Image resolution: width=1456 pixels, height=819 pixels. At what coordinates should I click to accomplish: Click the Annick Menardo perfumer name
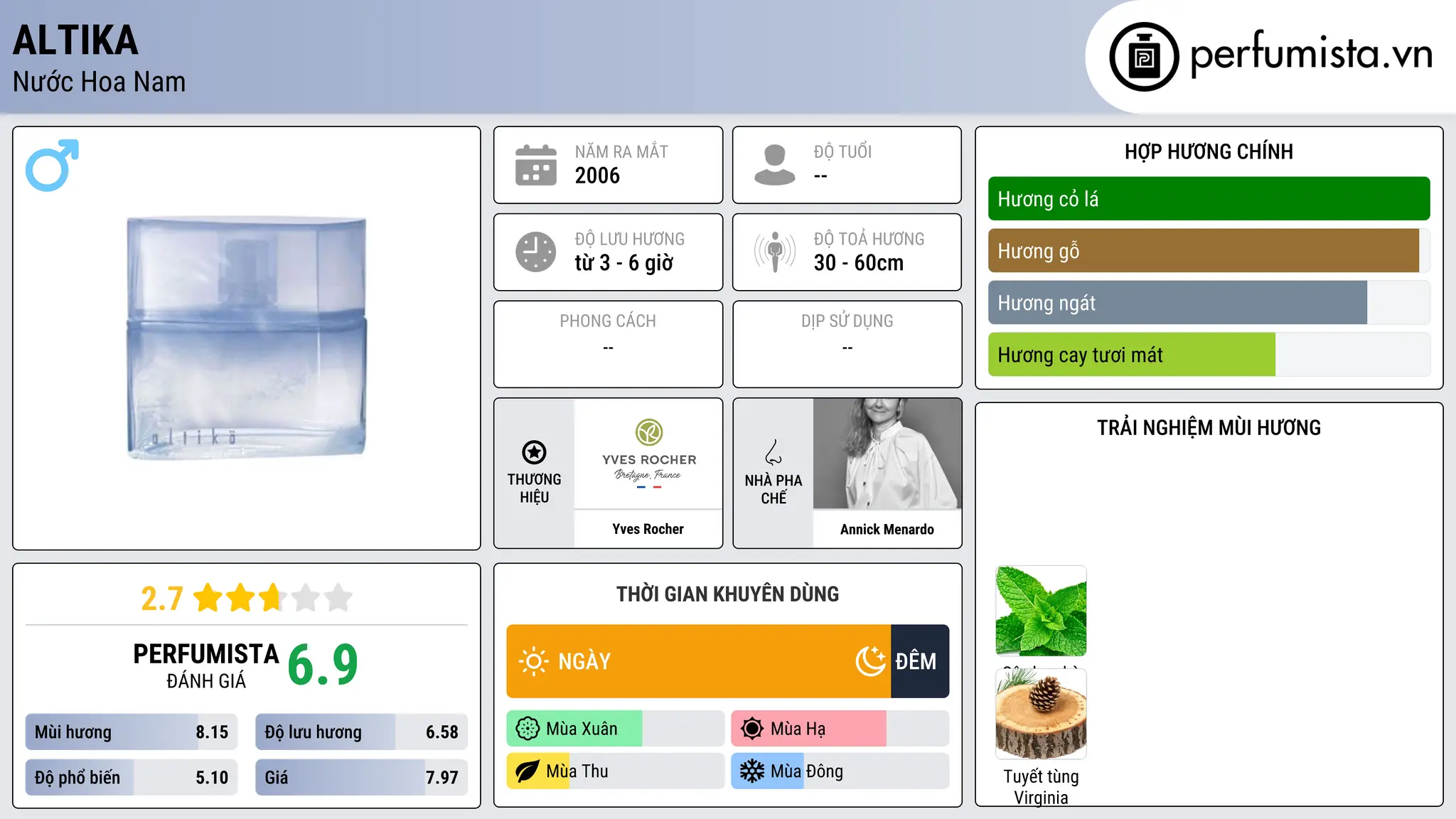click(x=887, y=529)
